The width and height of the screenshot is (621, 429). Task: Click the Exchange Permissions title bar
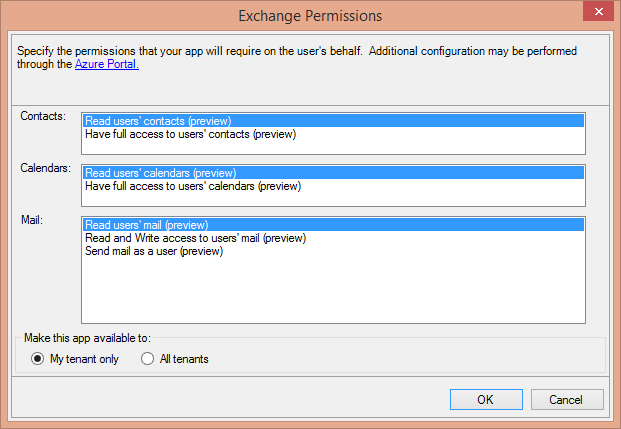pos(310,16)
